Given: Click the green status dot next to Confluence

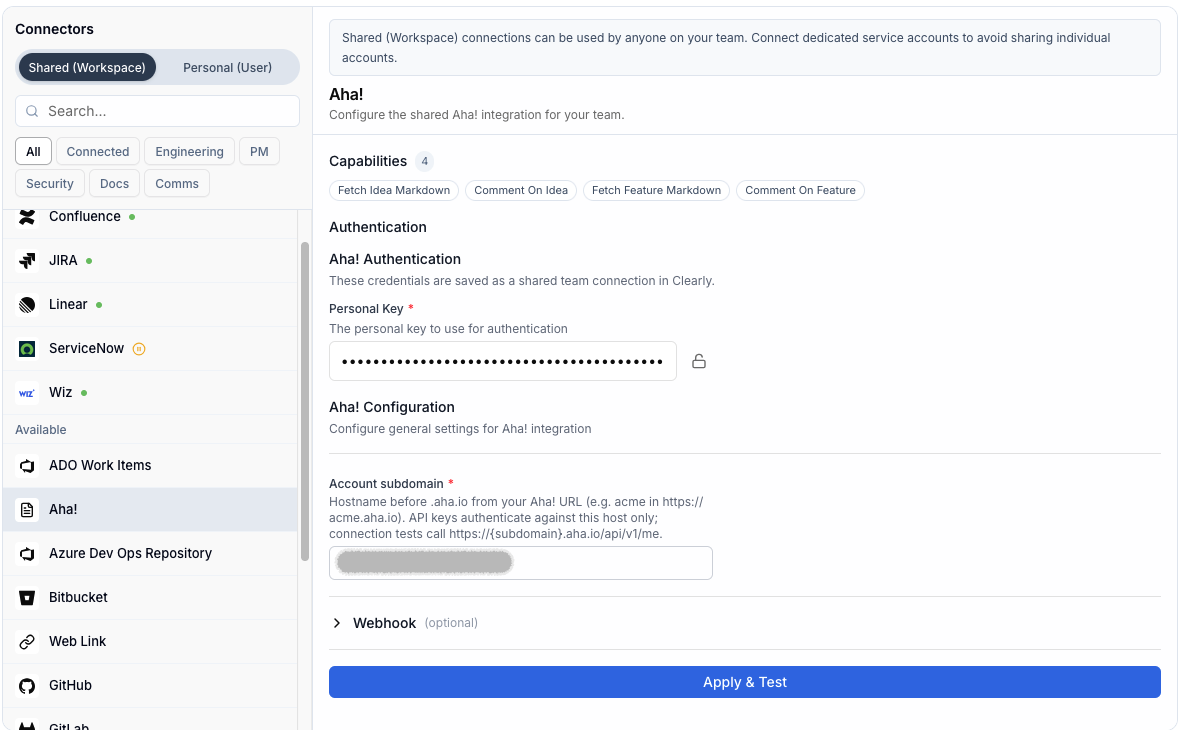Looking at the screenshot, I should (132, 217).
